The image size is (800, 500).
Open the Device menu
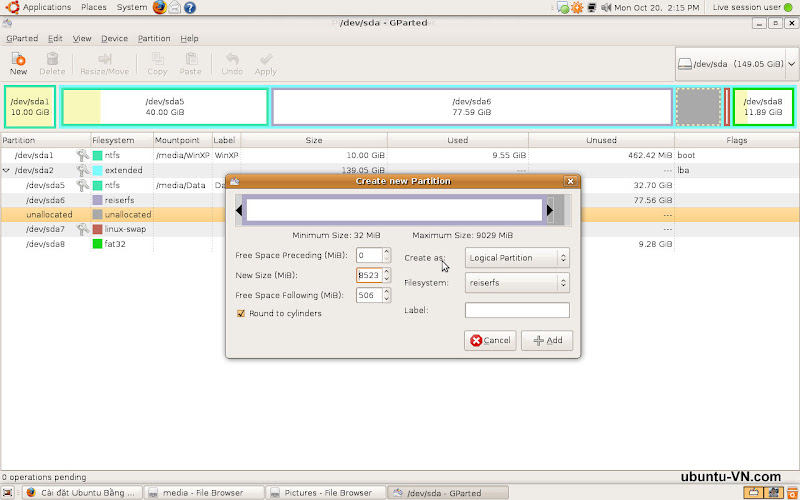tap(114, 38)
